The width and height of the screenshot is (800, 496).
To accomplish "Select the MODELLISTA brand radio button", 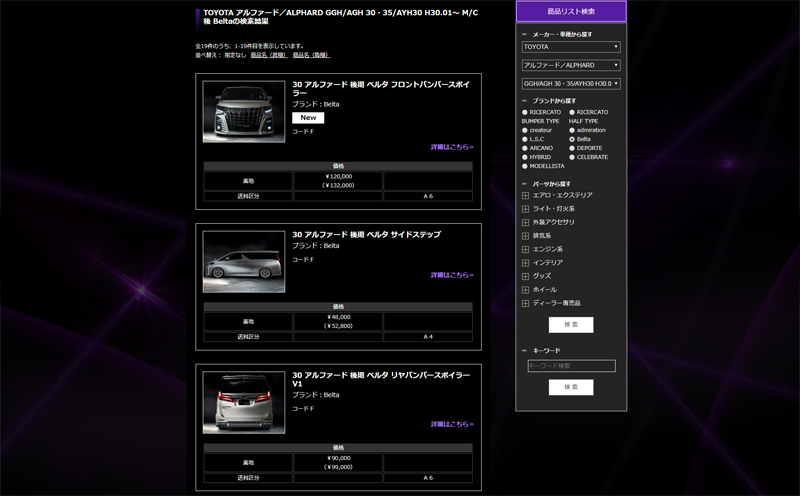I will (524, 166).
